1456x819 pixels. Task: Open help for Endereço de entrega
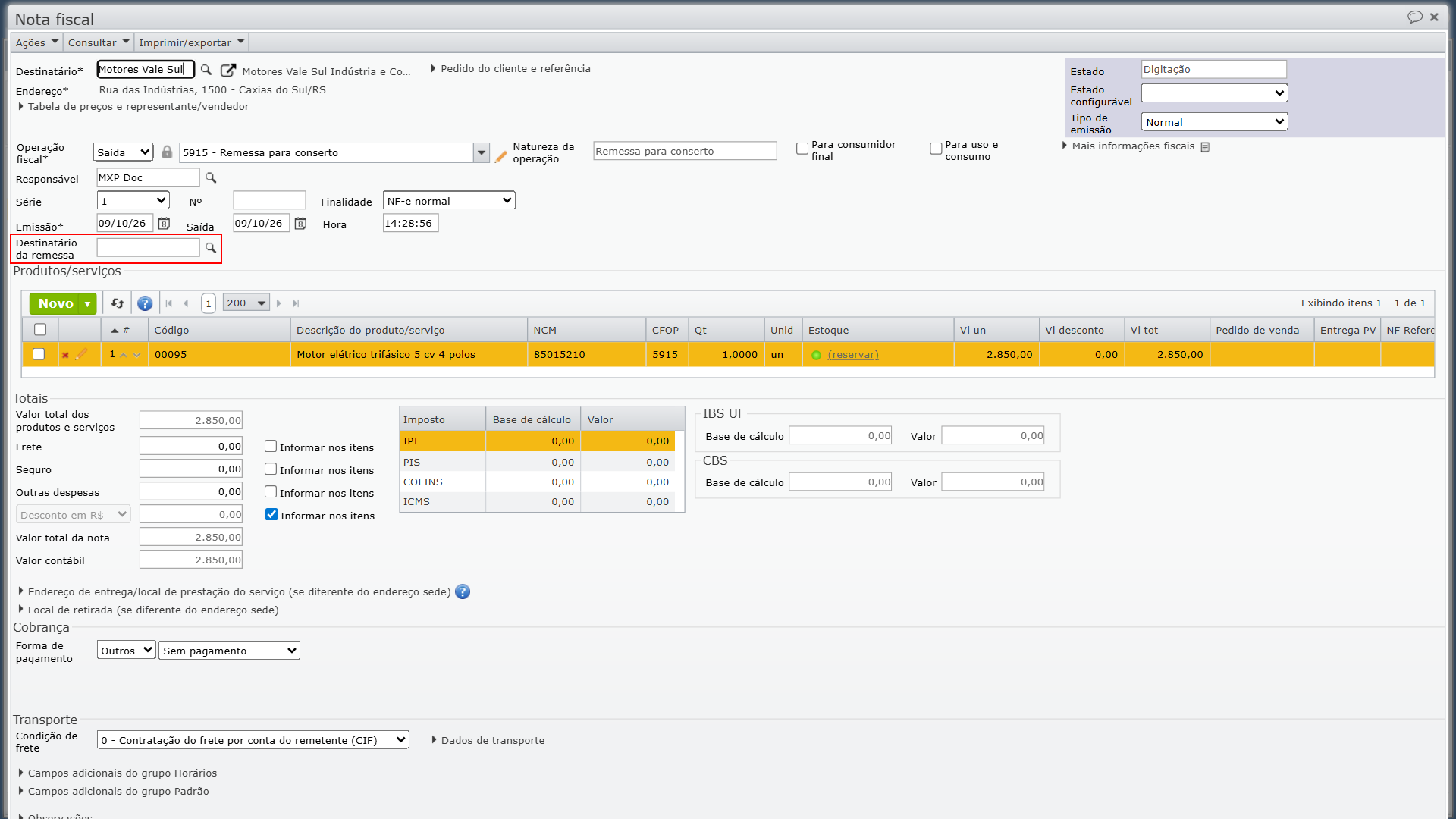(x=463, y=592)
